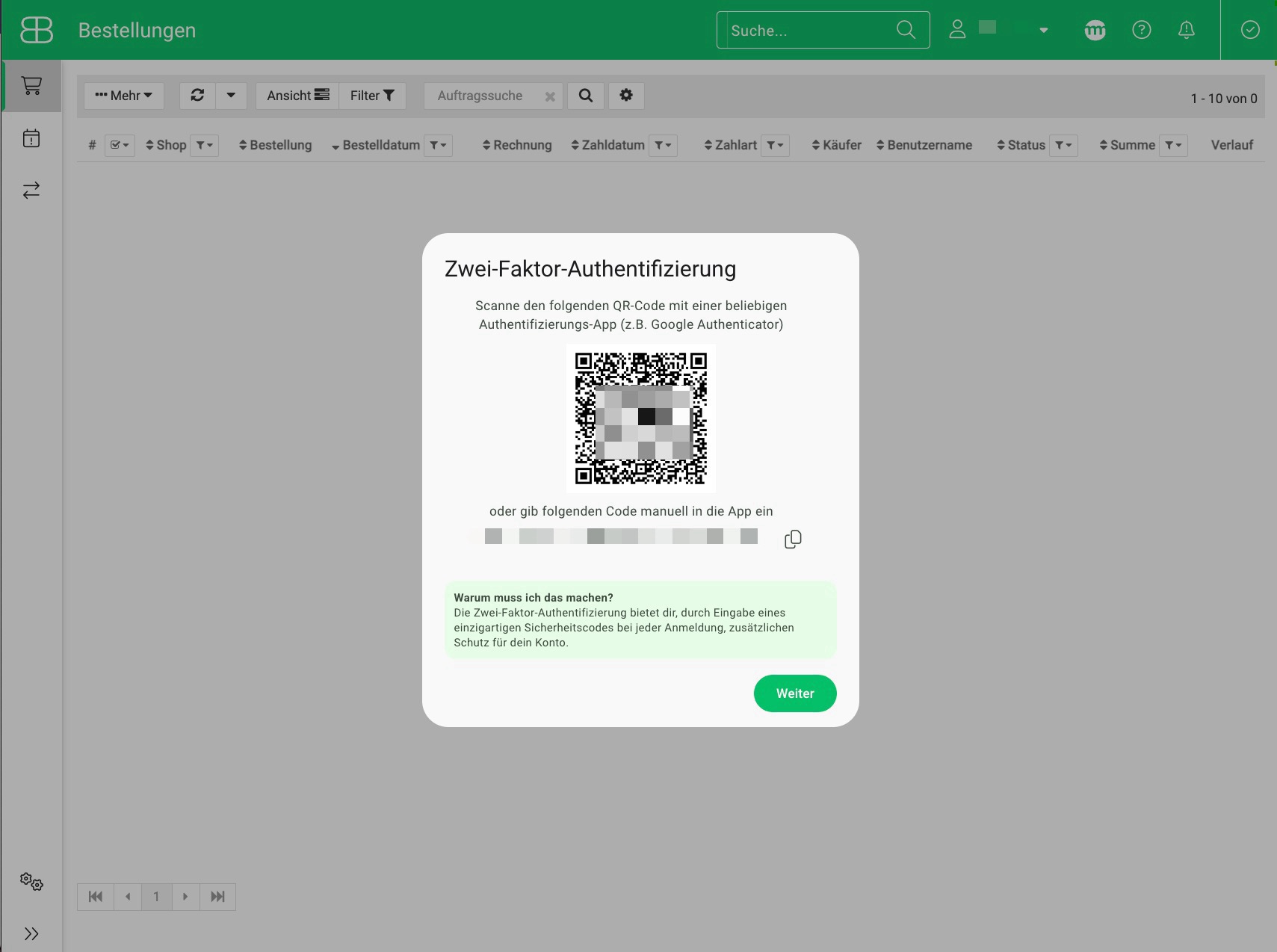Open the Bestelldatum column filter
The width and height of the screenshot is (1277, 952).
click(438, 145)
